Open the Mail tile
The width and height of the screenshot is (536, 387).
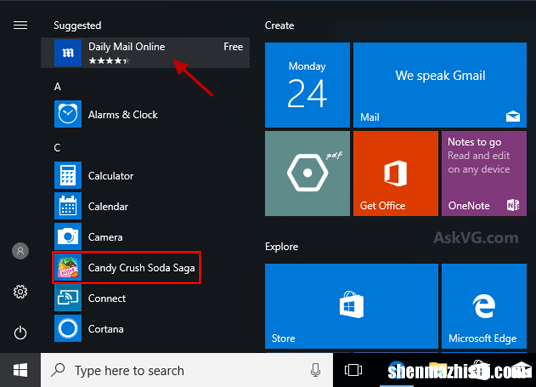coord(440,85)
